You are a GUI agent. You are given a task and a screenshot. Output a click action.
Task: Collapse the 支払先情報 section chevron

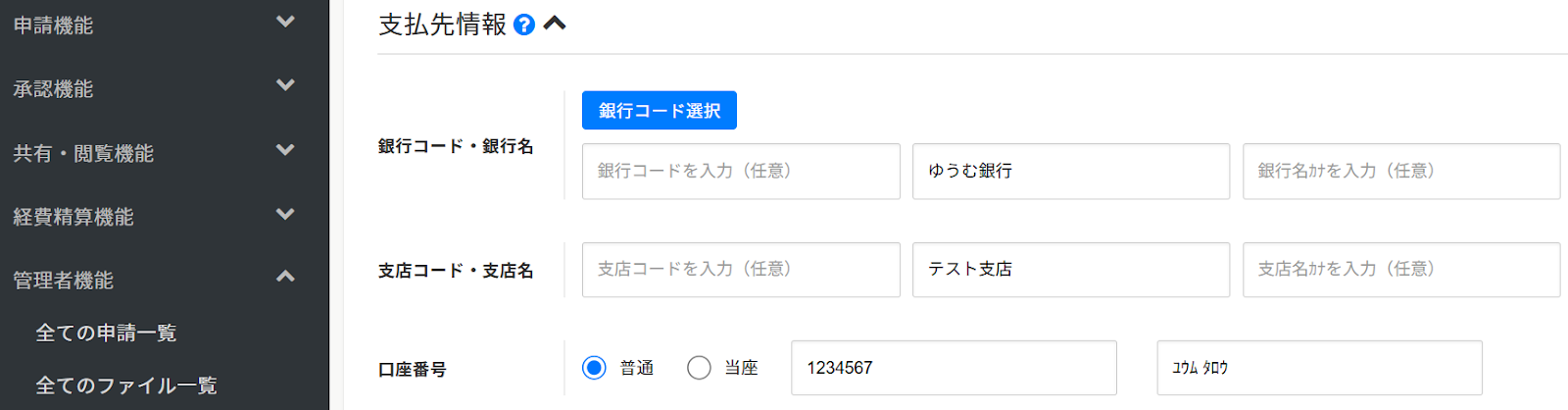click(555, 24)
